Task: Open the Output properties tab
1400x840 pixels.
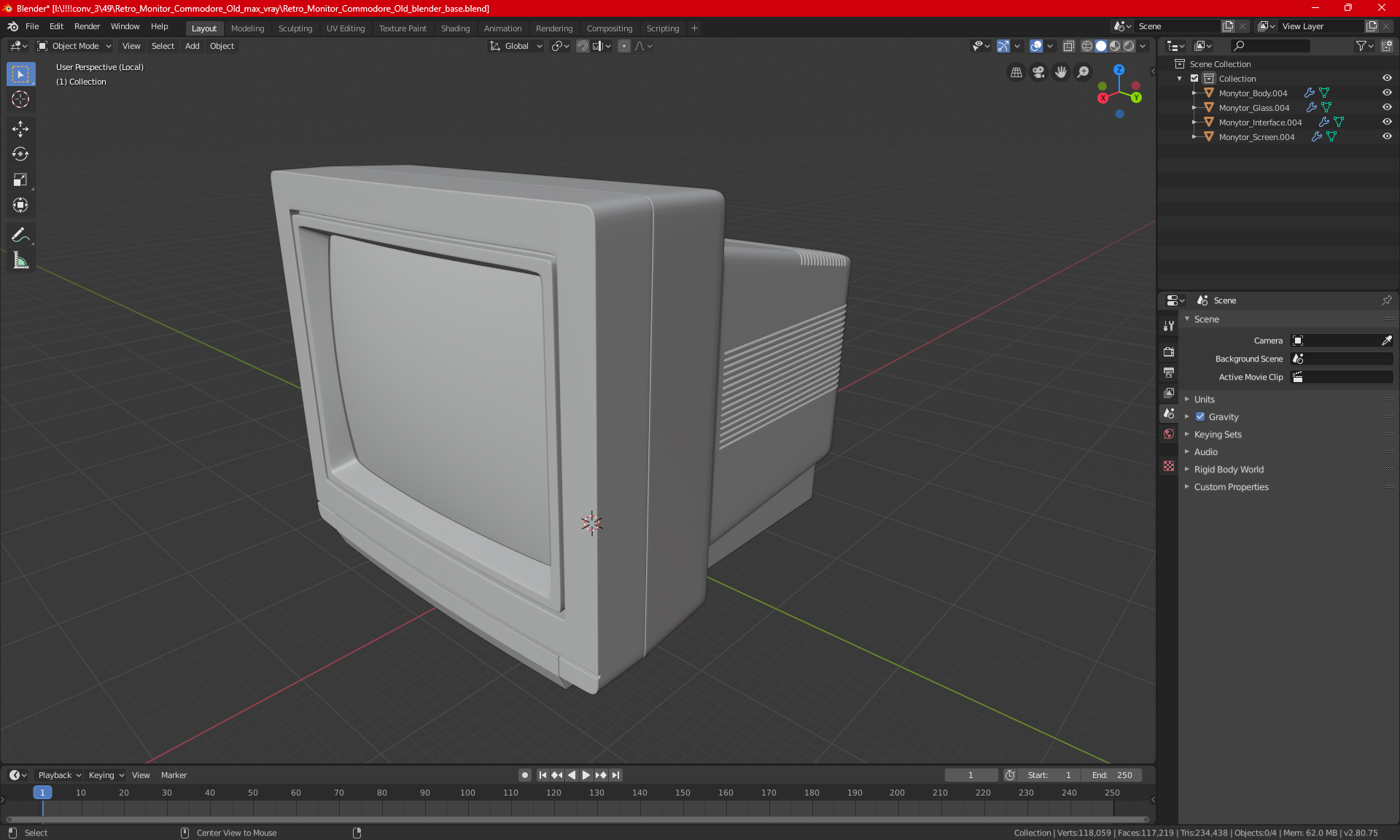Action: tap(1169, 372)
